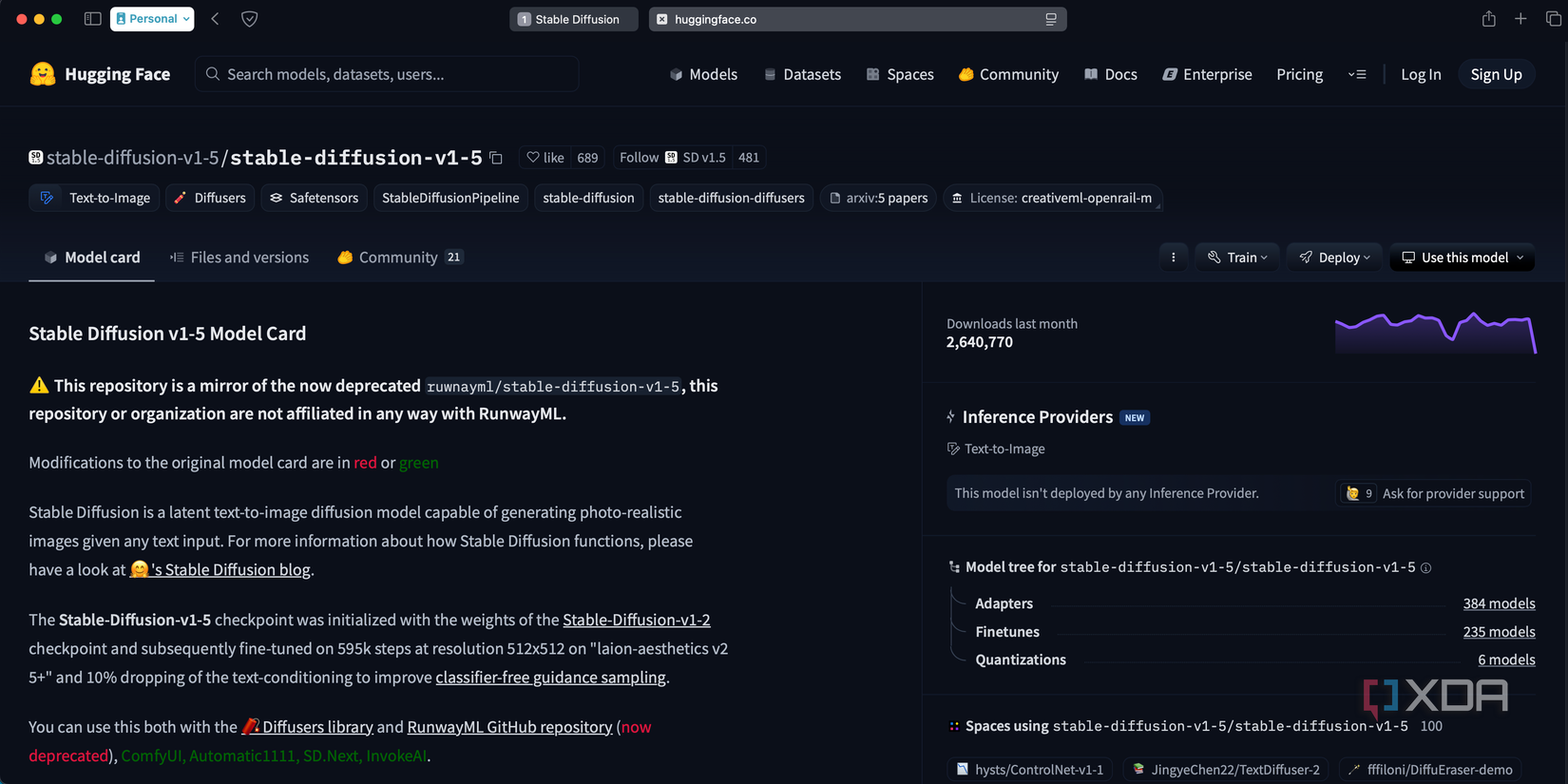Open the 6 models quantizations link
Screen dimensions: 1568x784
point(1506,660)
